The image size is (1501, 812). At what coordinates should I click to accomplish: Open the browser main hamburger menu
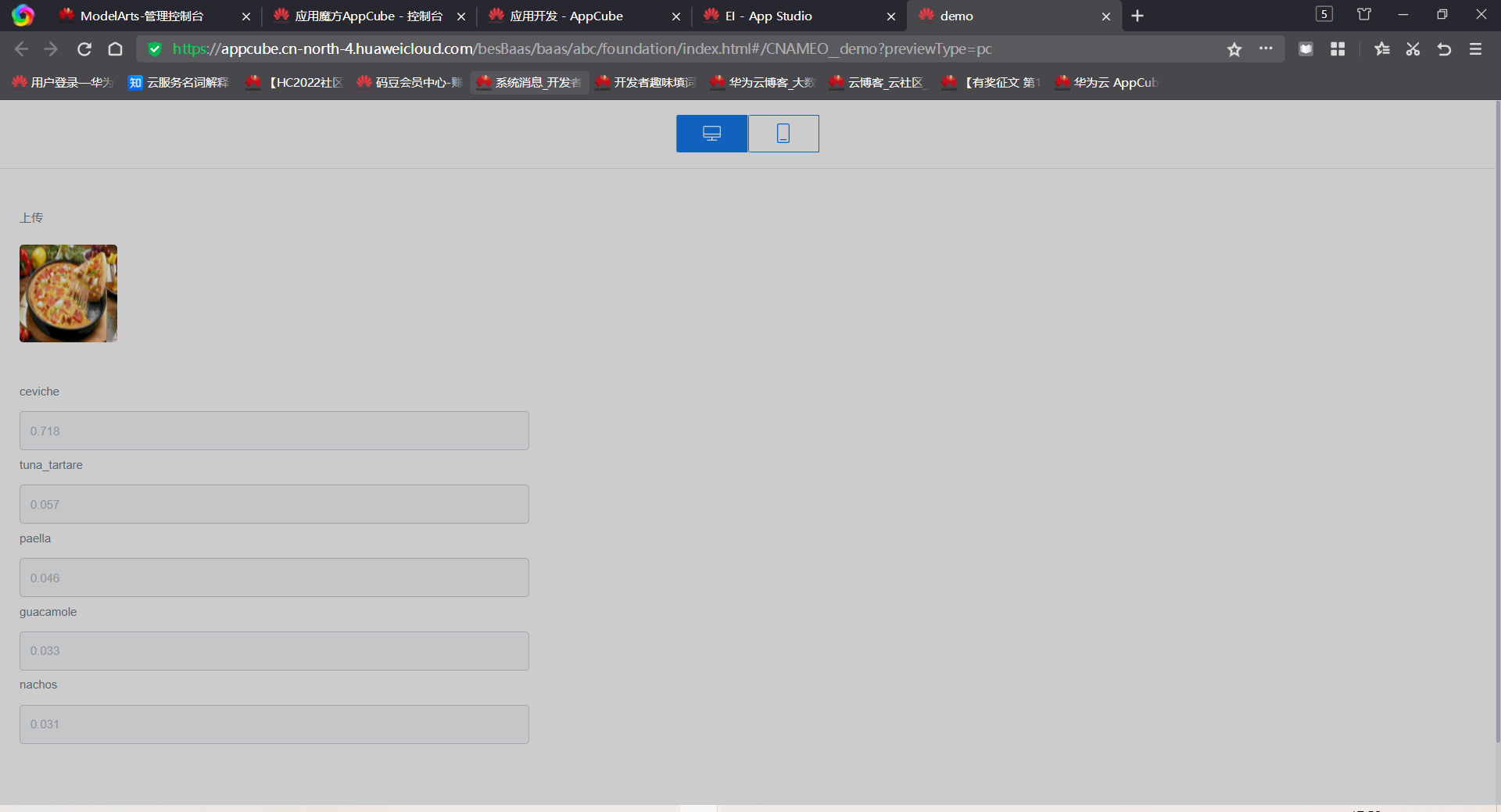tap(1476, 49)
